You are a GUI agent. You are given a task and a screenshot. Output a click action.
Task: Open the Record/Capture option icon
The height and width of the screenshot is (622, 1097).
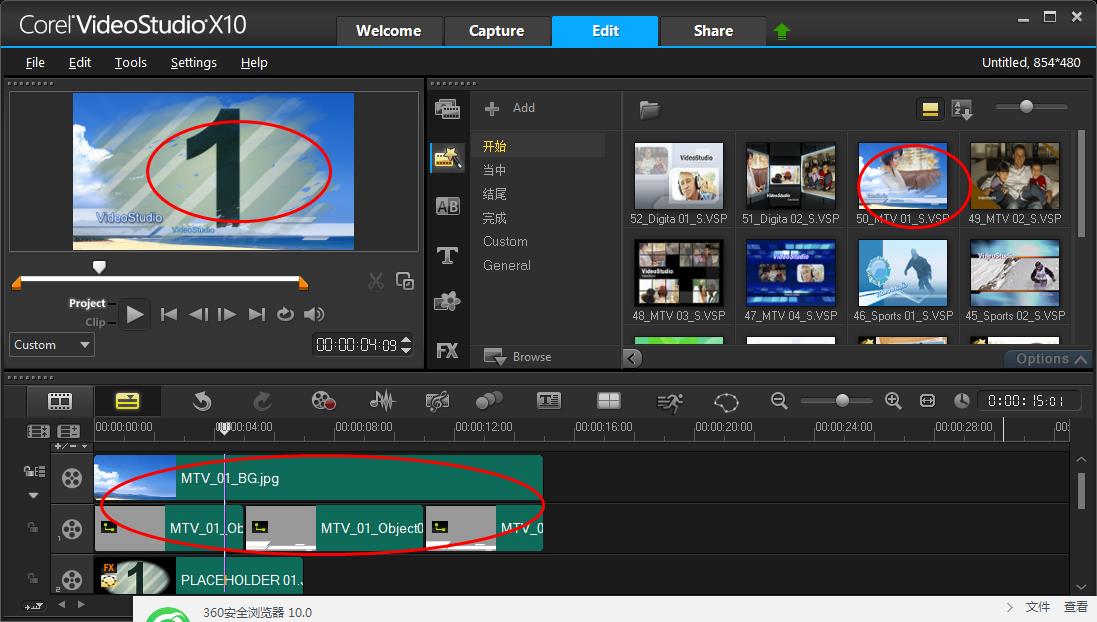point(323,401)
